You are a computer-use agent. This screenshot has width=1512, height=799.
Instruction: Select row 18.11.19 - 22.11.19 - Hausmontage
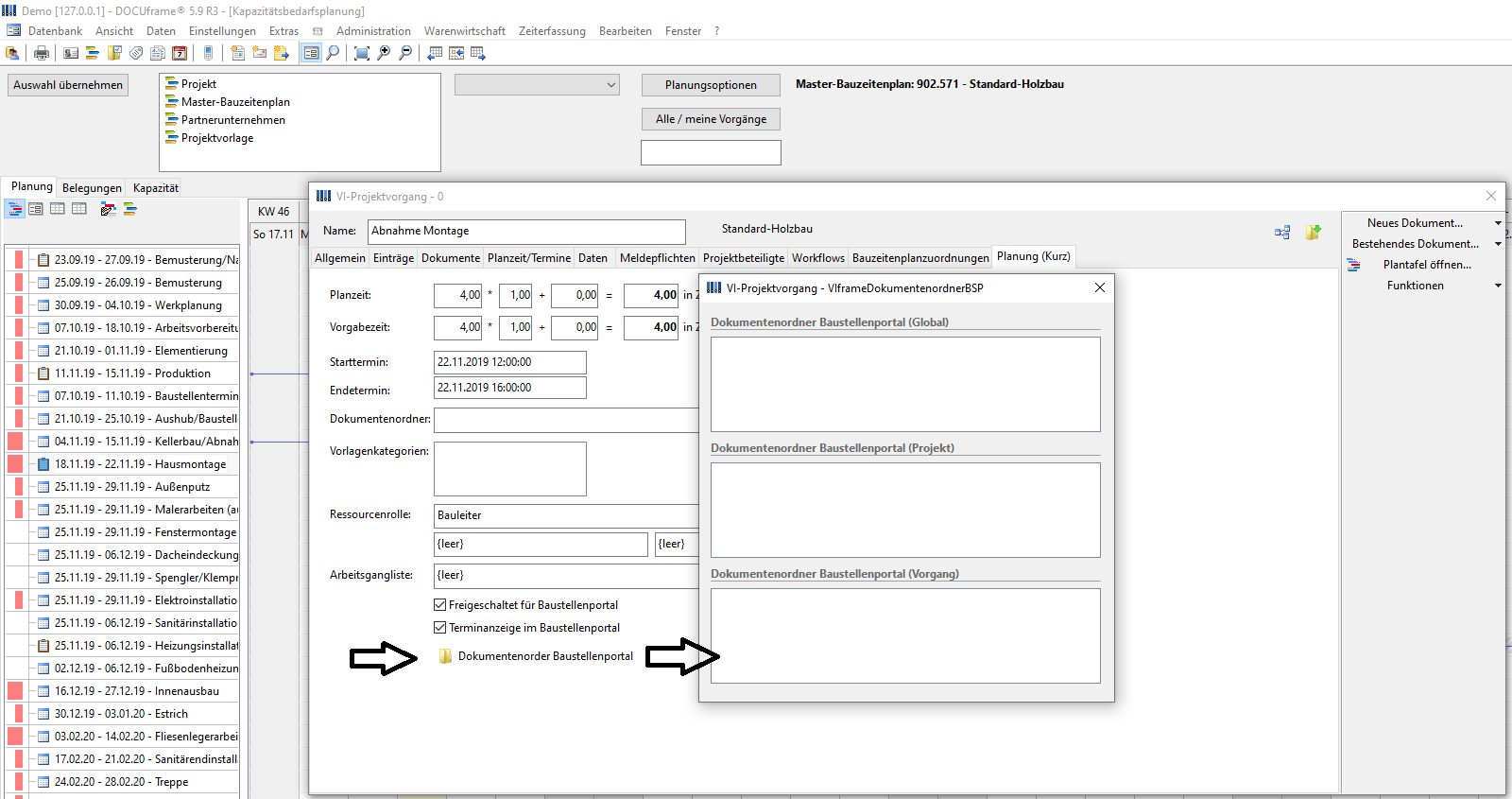[123, 464]
